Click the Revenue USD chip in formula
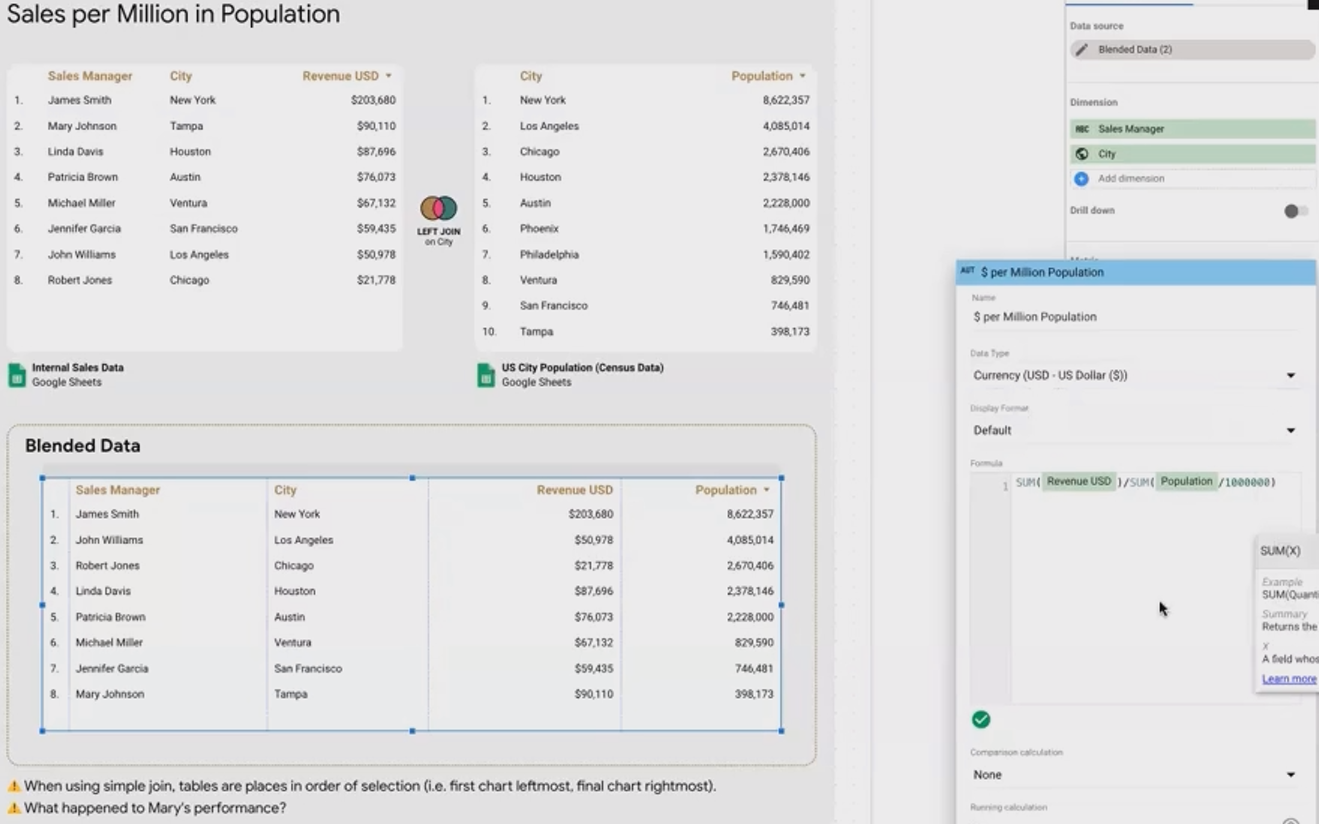Image resolution: width=1319 pixels, height=824 pixels. 1079,482
